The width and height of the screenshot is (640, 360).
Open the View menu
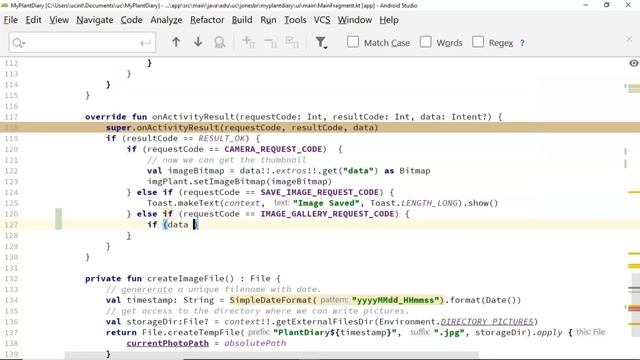pyautogui.click(x=59, y=20)
